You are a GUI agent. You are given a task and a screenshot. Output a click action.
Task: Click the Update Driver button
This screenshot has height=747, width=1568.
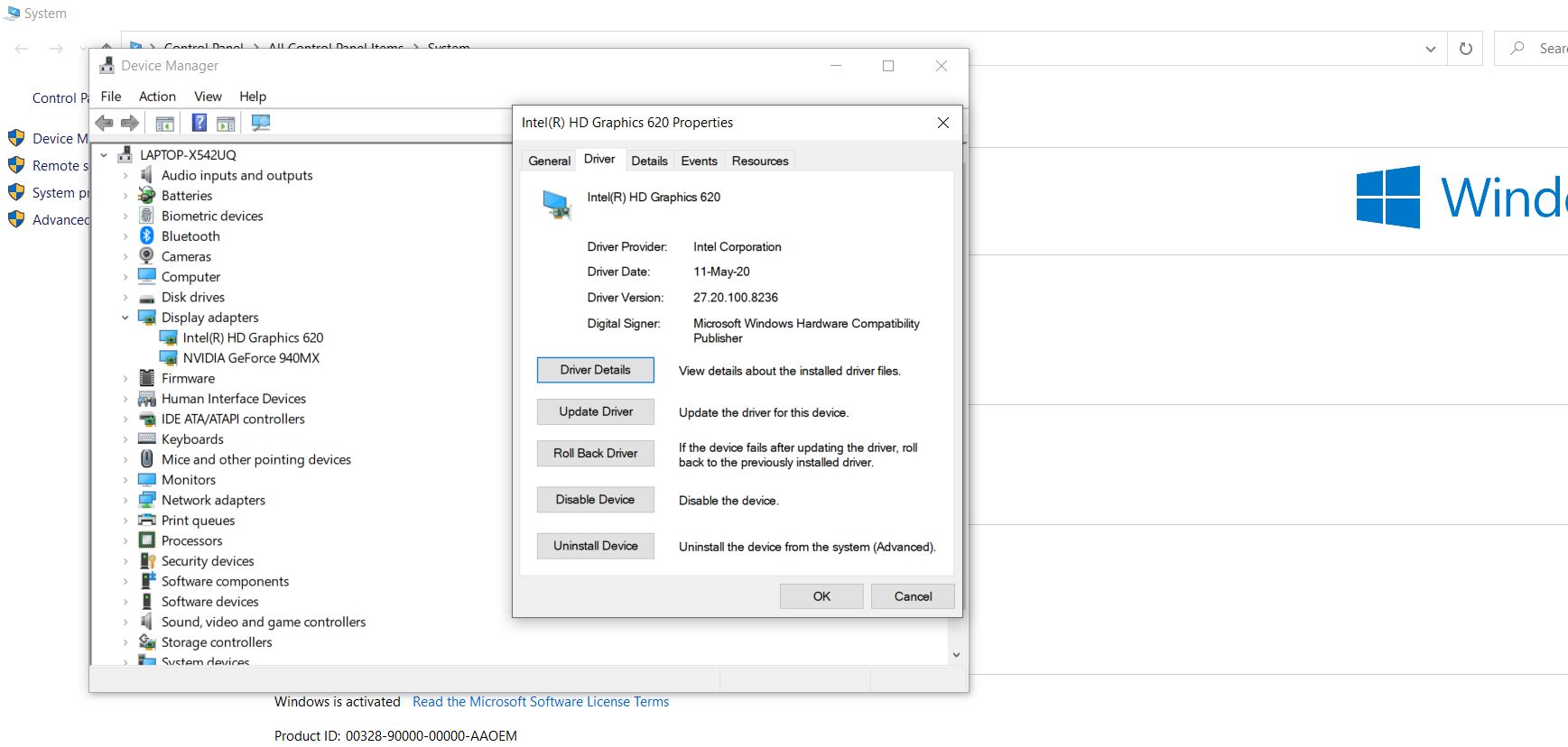tap(596, 411)
